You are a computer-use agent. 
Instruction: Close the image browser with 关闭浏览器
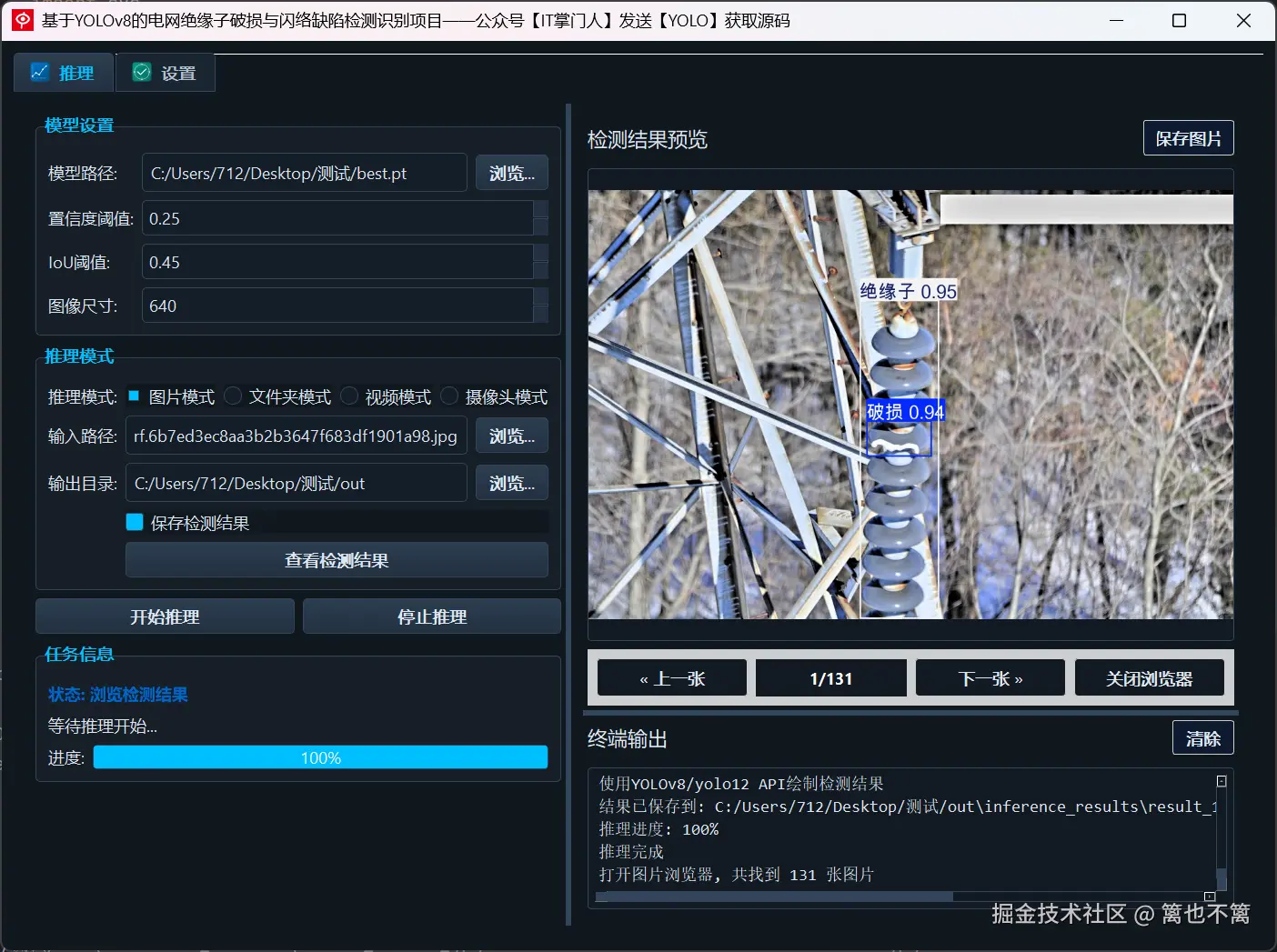(x=1150, y=678)
